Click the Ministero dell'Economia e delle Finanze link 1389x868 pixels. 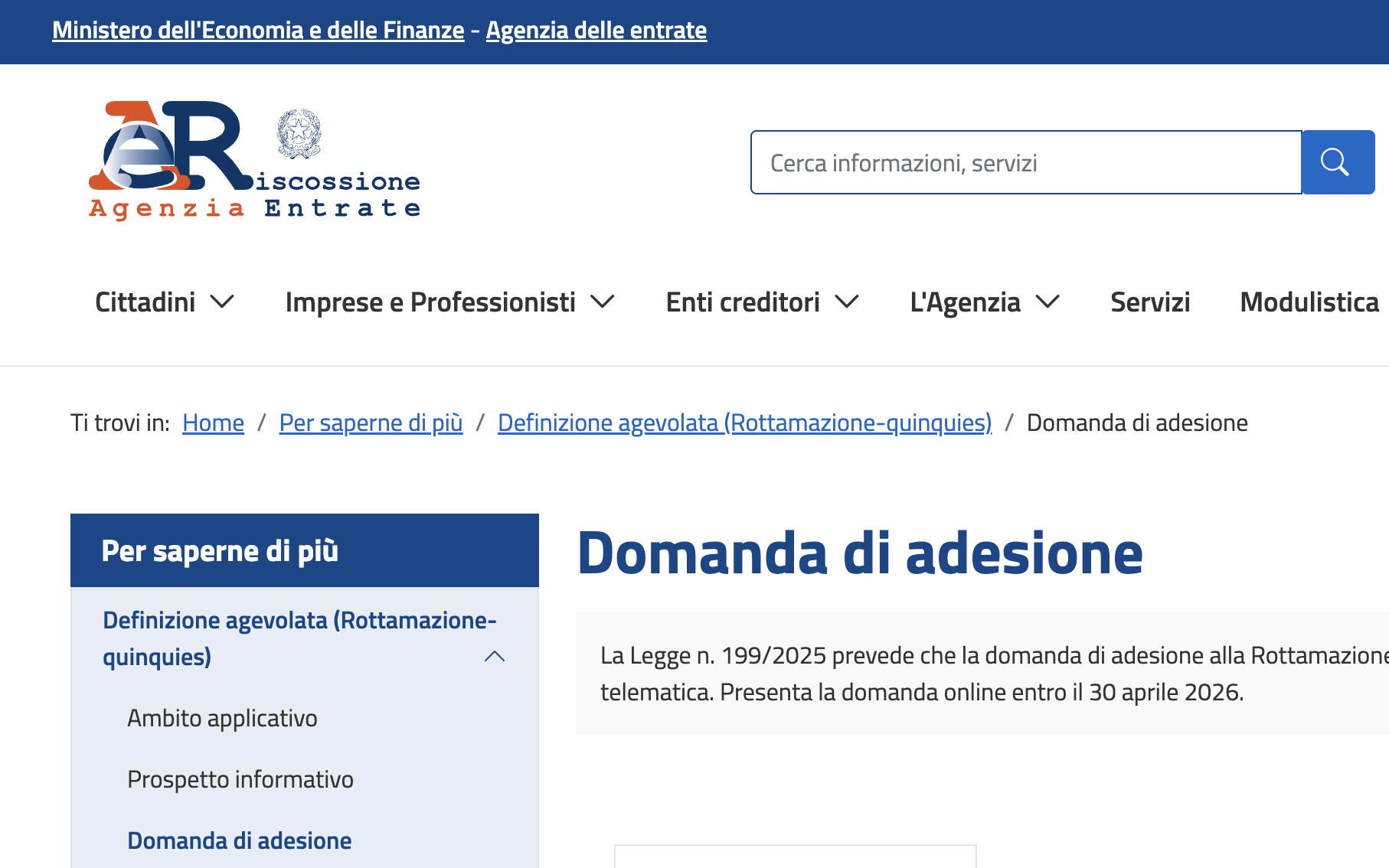coord(258,31)
